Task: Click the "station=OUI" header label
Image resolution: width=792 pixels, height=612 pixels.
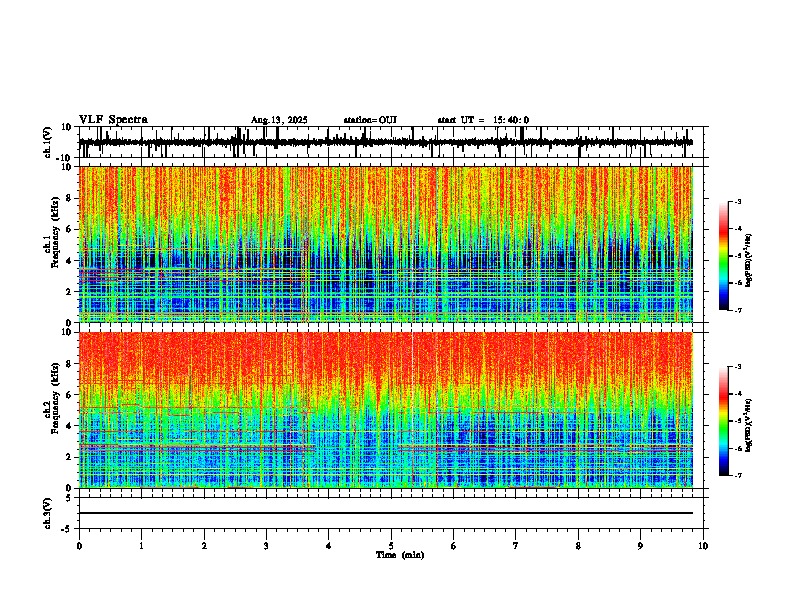Action: 370,120
